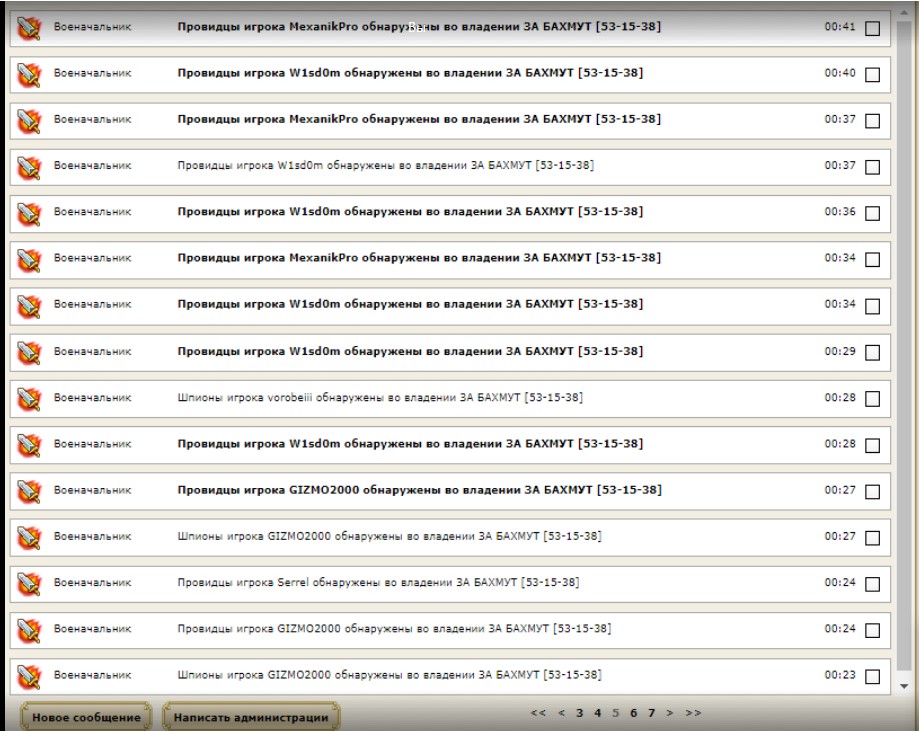The height and width of the screenshot is (731, 919).
Task: Click the icon on the 00:23 GIZMO2000 spies message
Action: coord(29,676)
